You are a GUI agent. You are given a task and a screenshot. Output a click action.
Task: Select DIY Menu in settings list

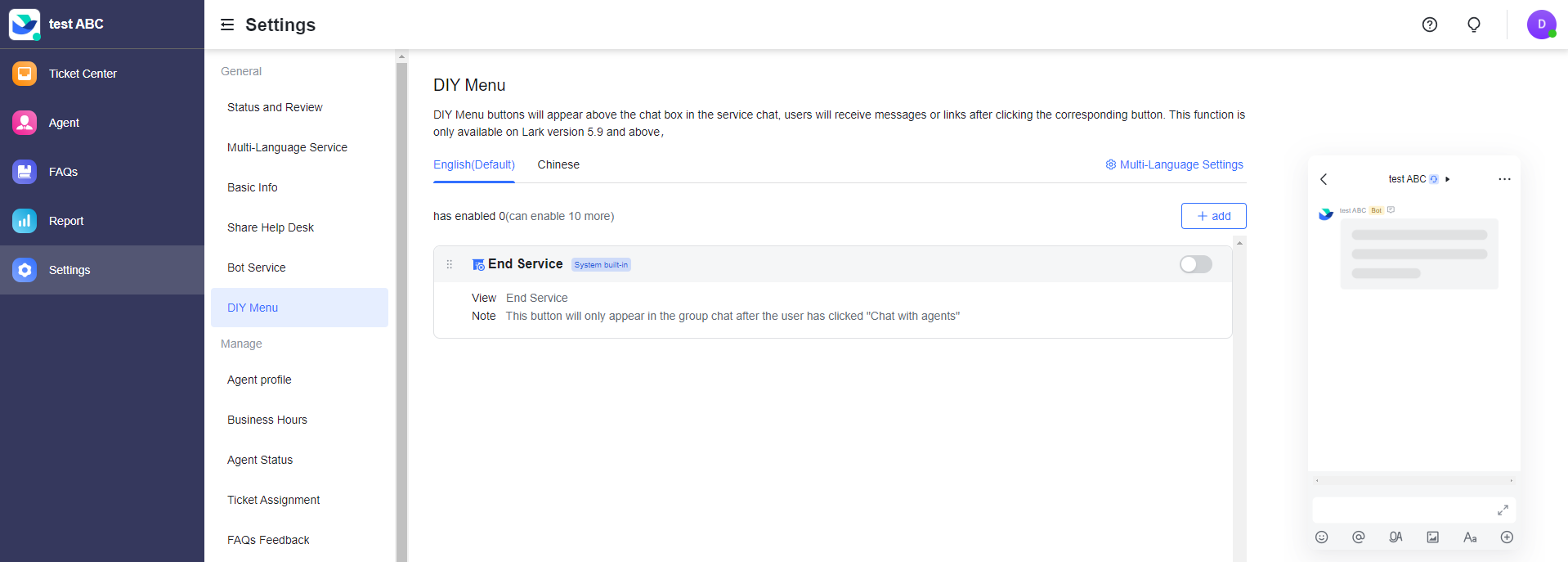click(x=299, y=308)
